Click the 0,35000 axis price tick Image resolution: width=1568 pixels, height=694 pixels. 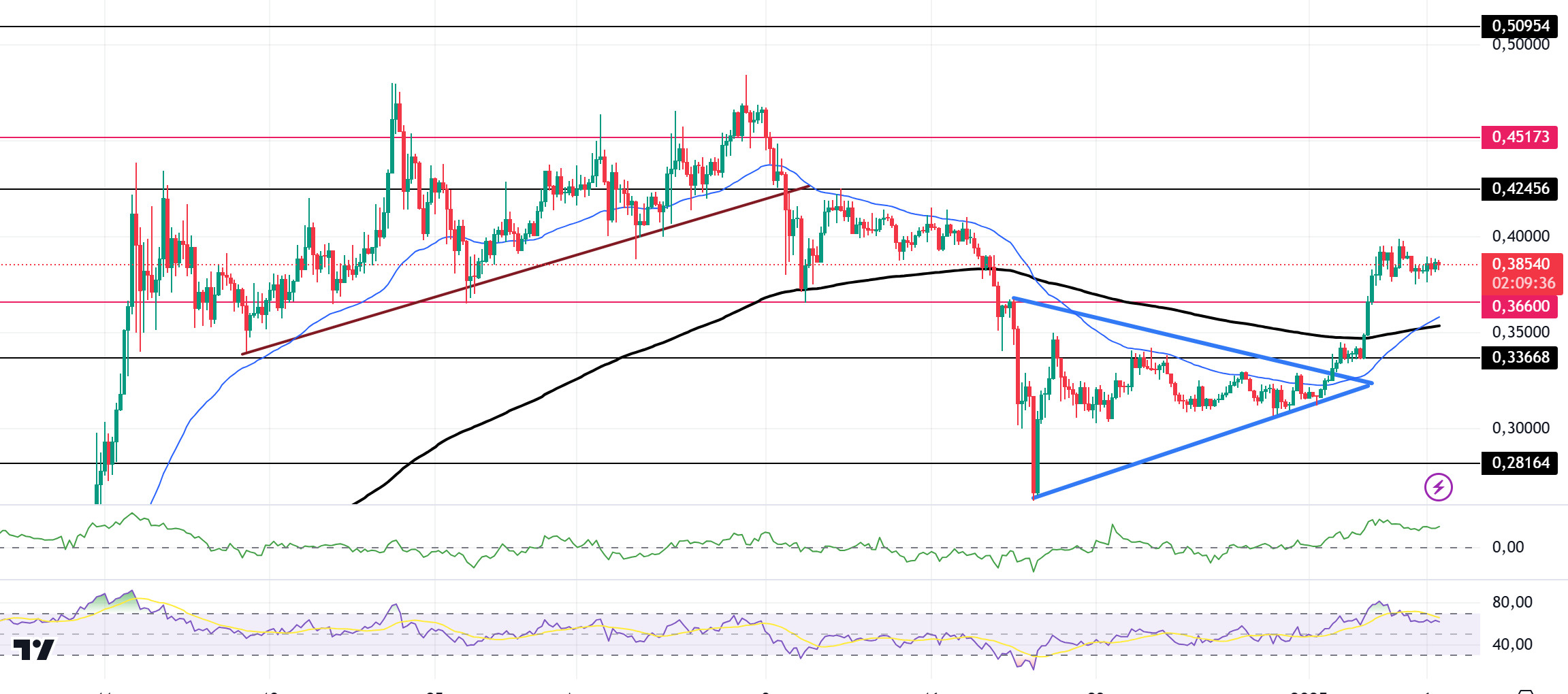(1520, 332)
